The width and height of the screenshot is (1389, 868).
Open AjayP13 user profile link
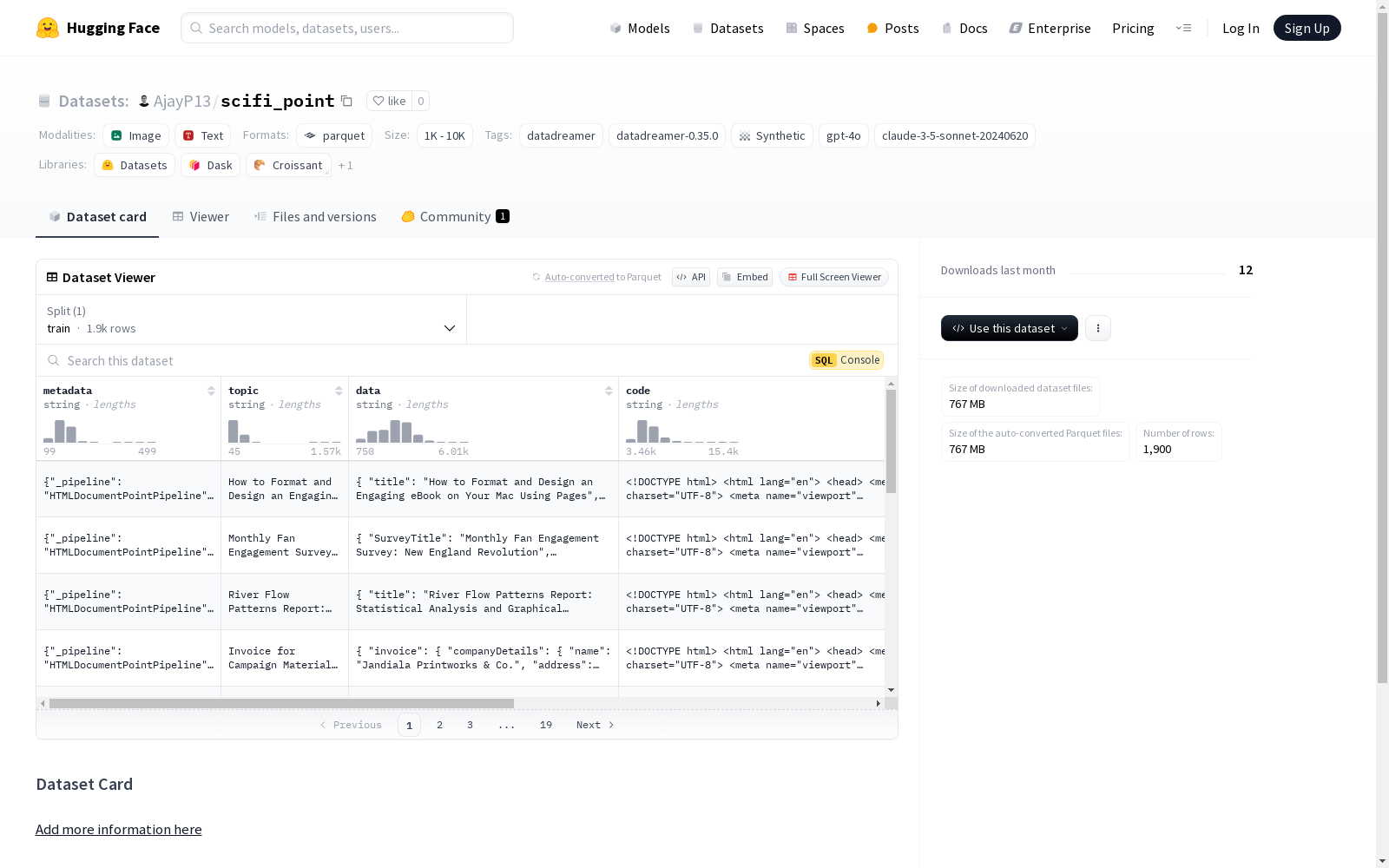click(181, 101)
